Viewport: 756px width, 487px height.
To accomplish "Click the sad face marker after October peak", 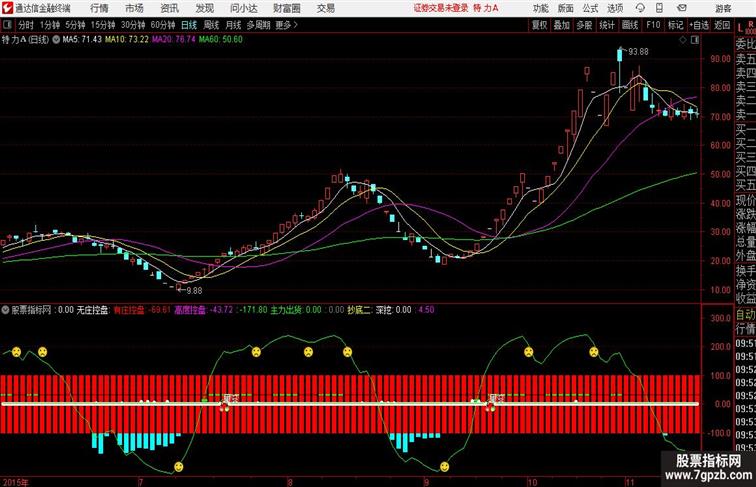I will click(x=594, y=352).
